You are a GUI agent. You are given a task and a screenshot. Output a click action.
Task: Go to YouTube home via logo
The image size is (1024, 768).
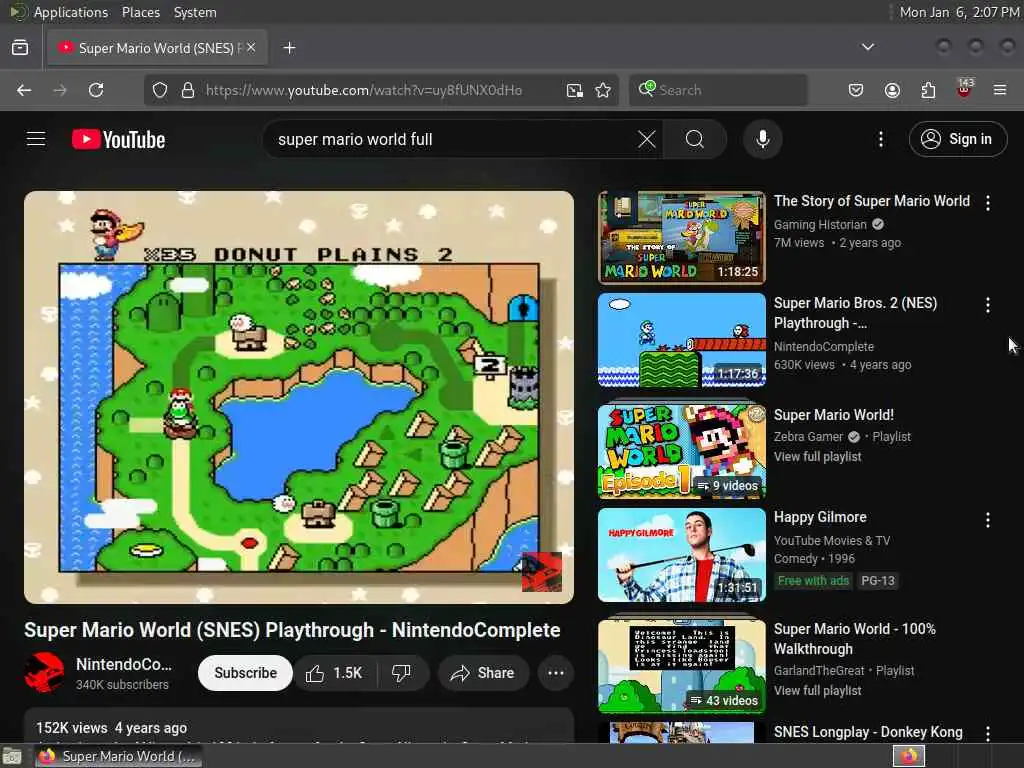[x=118, y=139]
